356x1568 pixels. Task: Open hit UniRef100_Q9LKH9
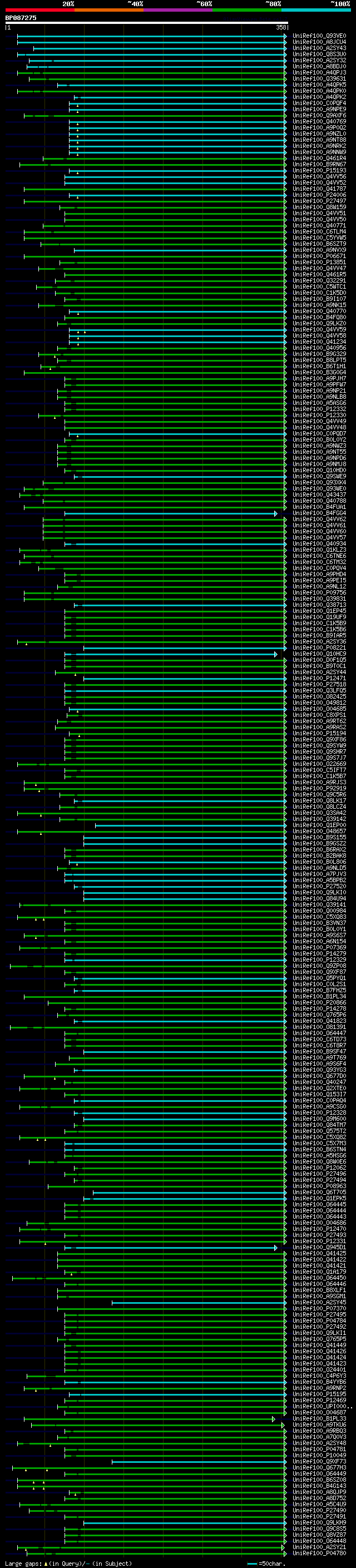pos(319,1523)
